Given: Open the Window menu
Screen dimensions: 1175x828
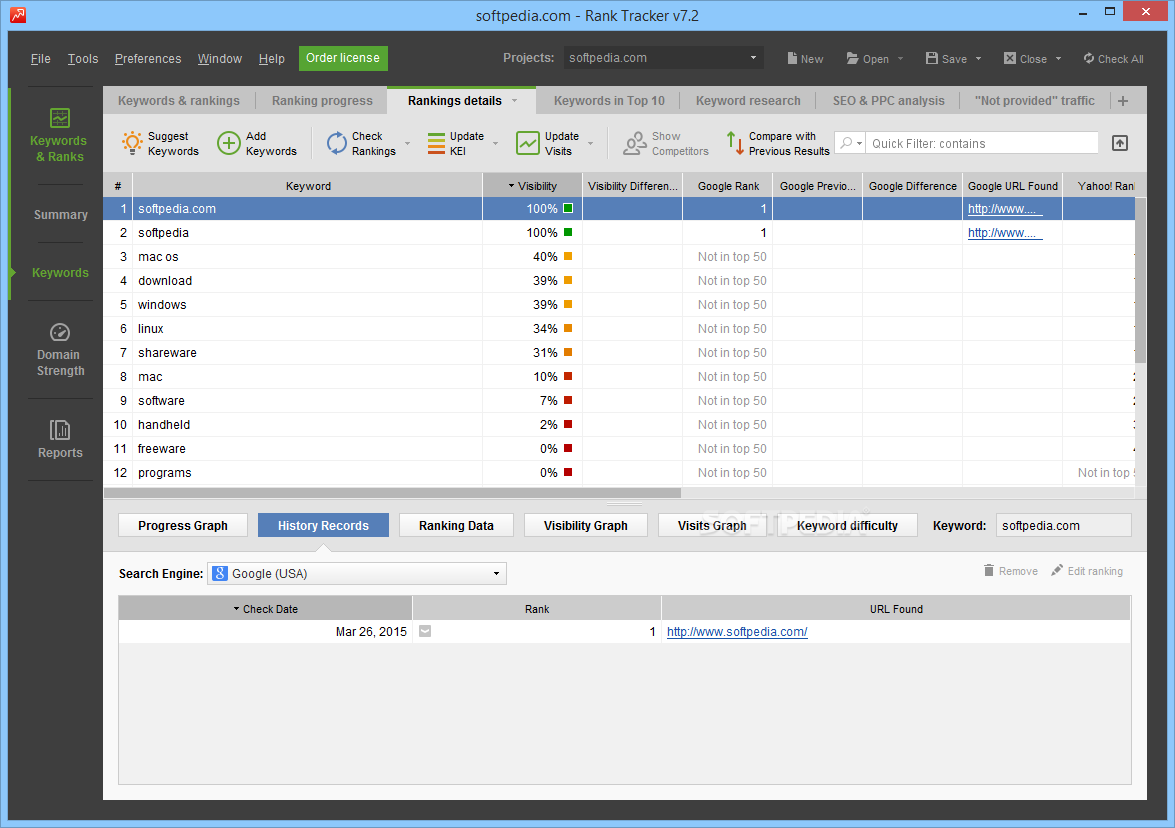Looking at the screenshot, I should (x=220, y=58).
